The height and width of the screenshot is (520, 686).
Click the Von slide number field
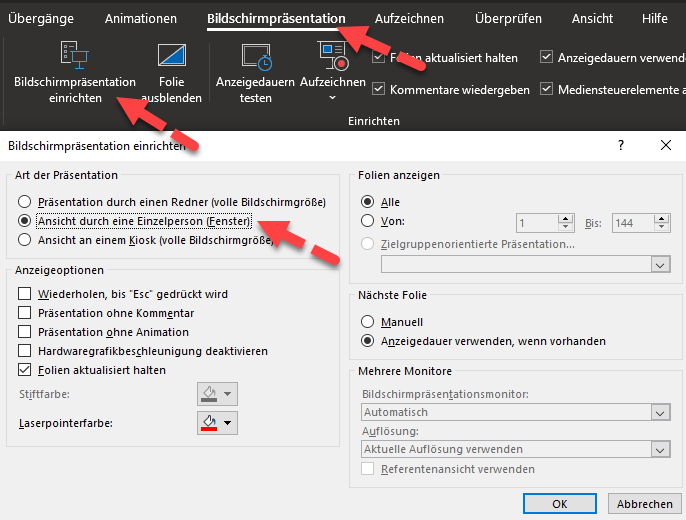537,224
